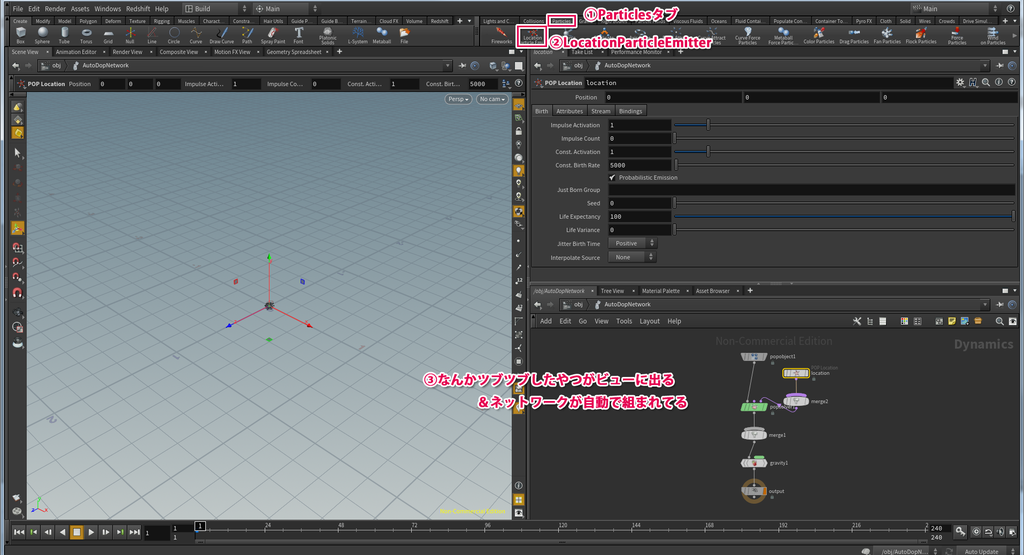Open the Jitter Birth Time Positive dropdown
This screenshot has width=1024, height=555.
(x=632, y=244)
